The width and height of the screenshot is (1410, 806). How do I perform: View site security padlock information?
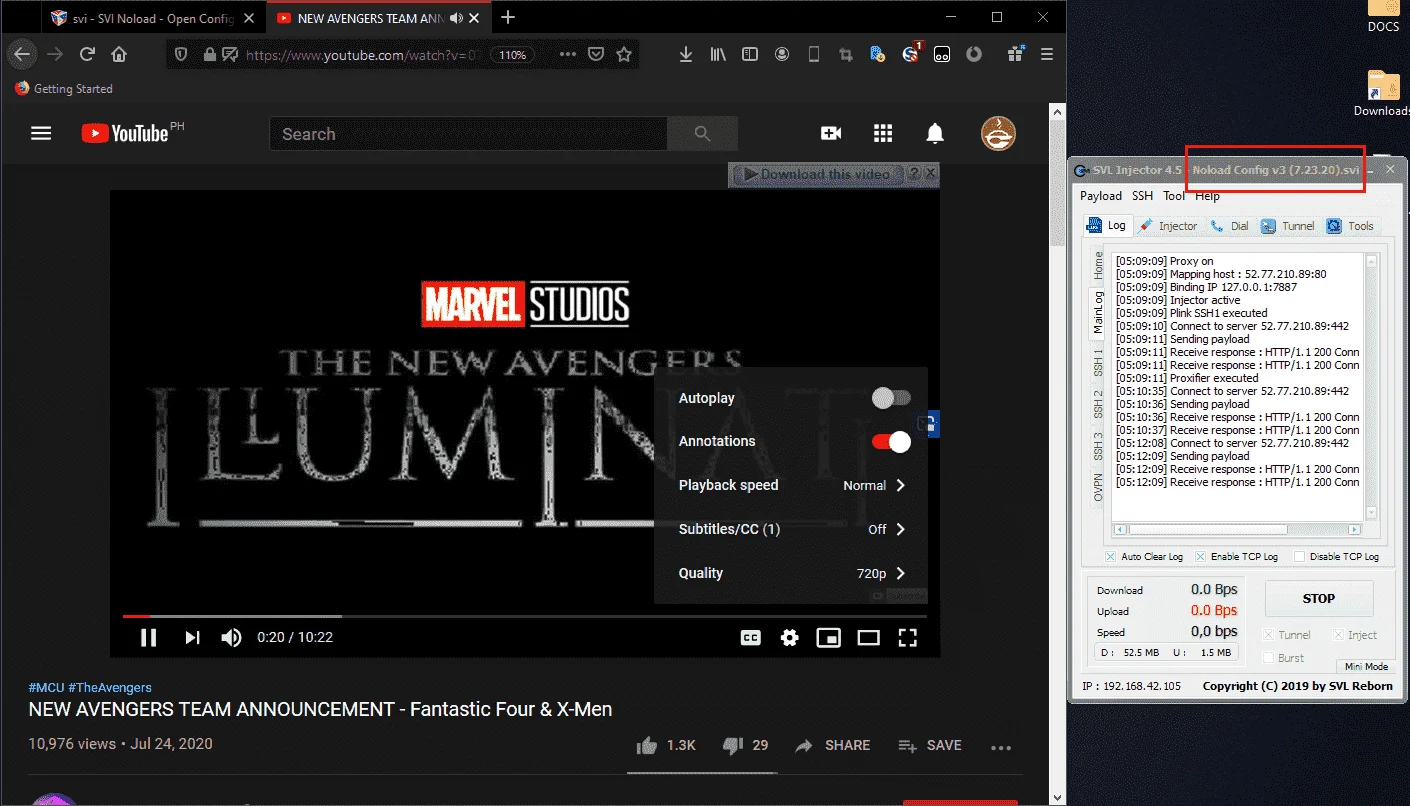tap(209, 55)
